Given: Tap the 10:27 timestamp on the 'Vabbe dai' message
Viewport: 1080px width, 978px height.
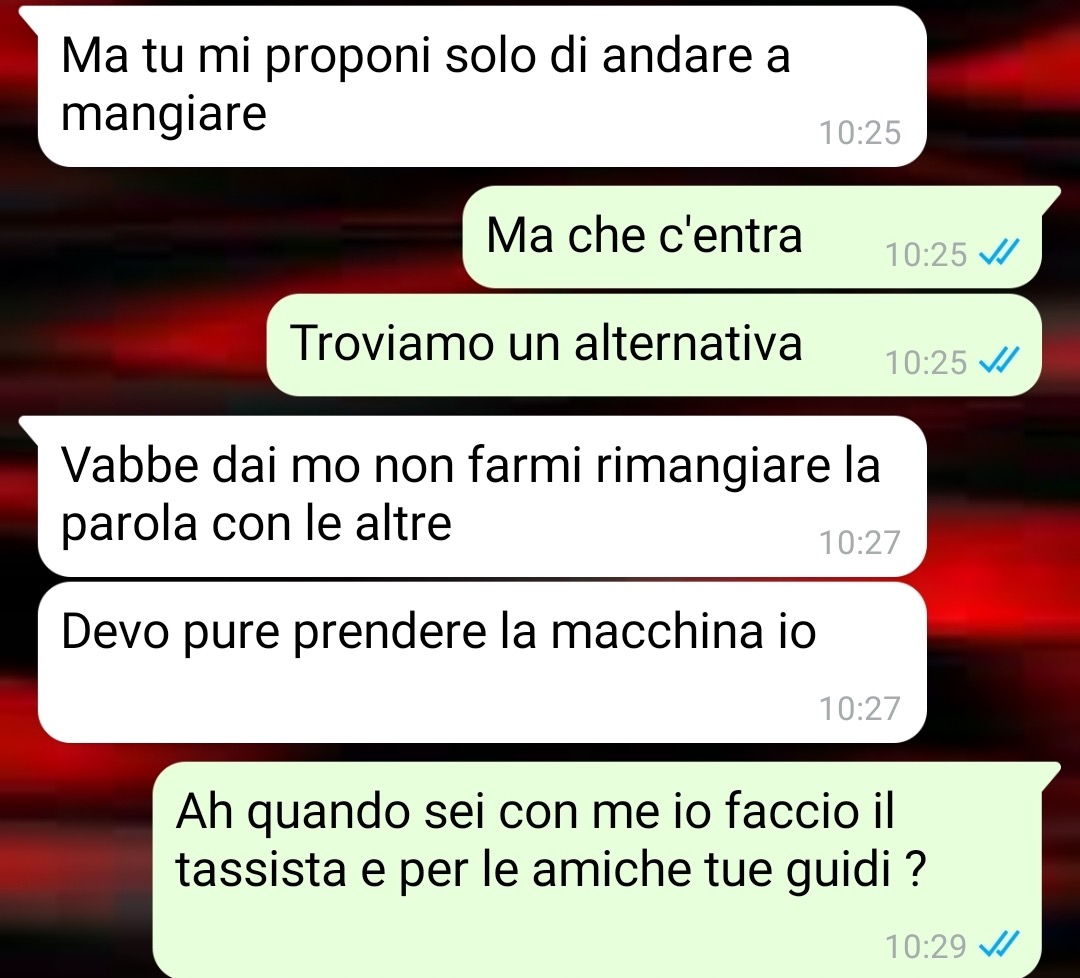Looking at the screenshot, I should coord(860,543).
